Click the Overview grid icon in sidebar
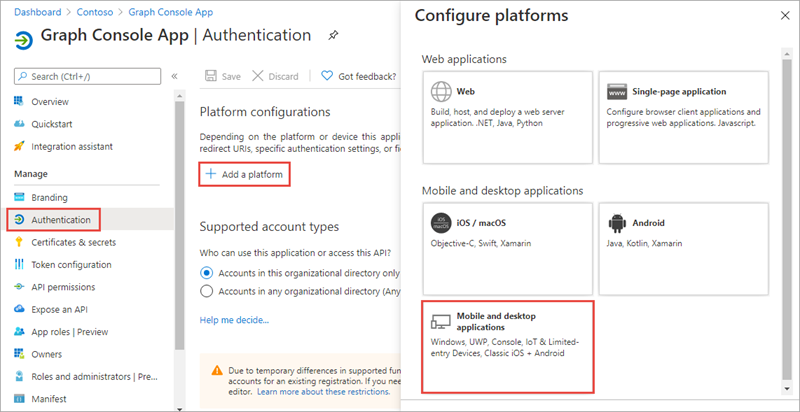800x412 pixels. (x=19, y=101)
